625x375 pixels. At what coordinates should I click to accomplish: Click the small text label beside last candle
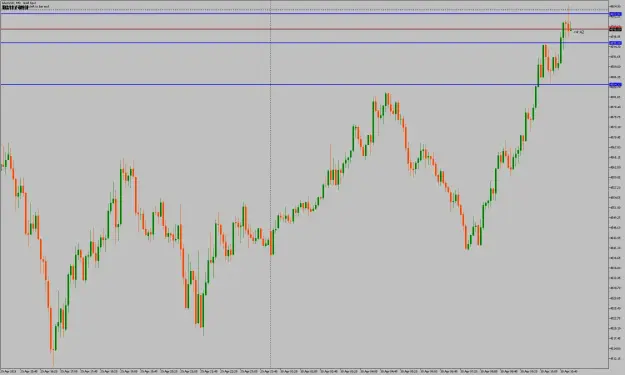(579, 32)
